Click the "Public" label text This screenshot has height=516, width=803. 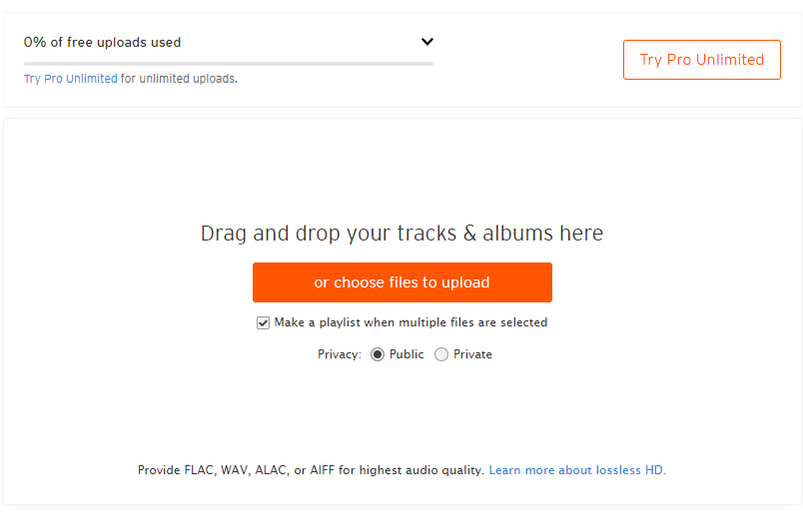(x=406, y=355)
